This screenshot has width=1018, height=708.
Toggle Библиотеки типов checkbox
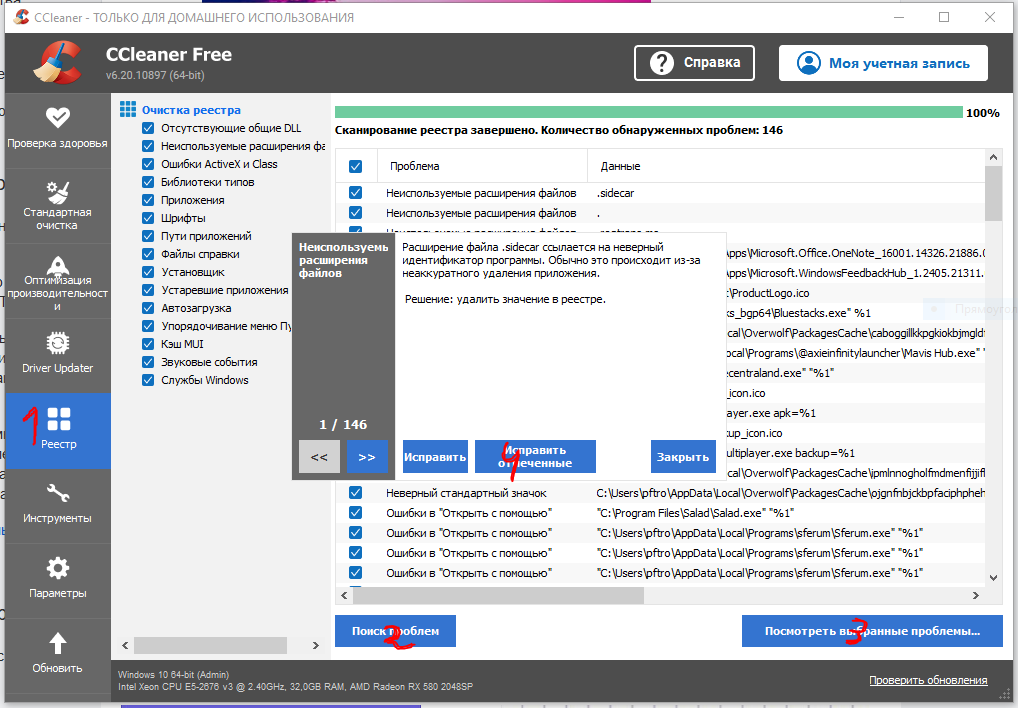[148, 182]
